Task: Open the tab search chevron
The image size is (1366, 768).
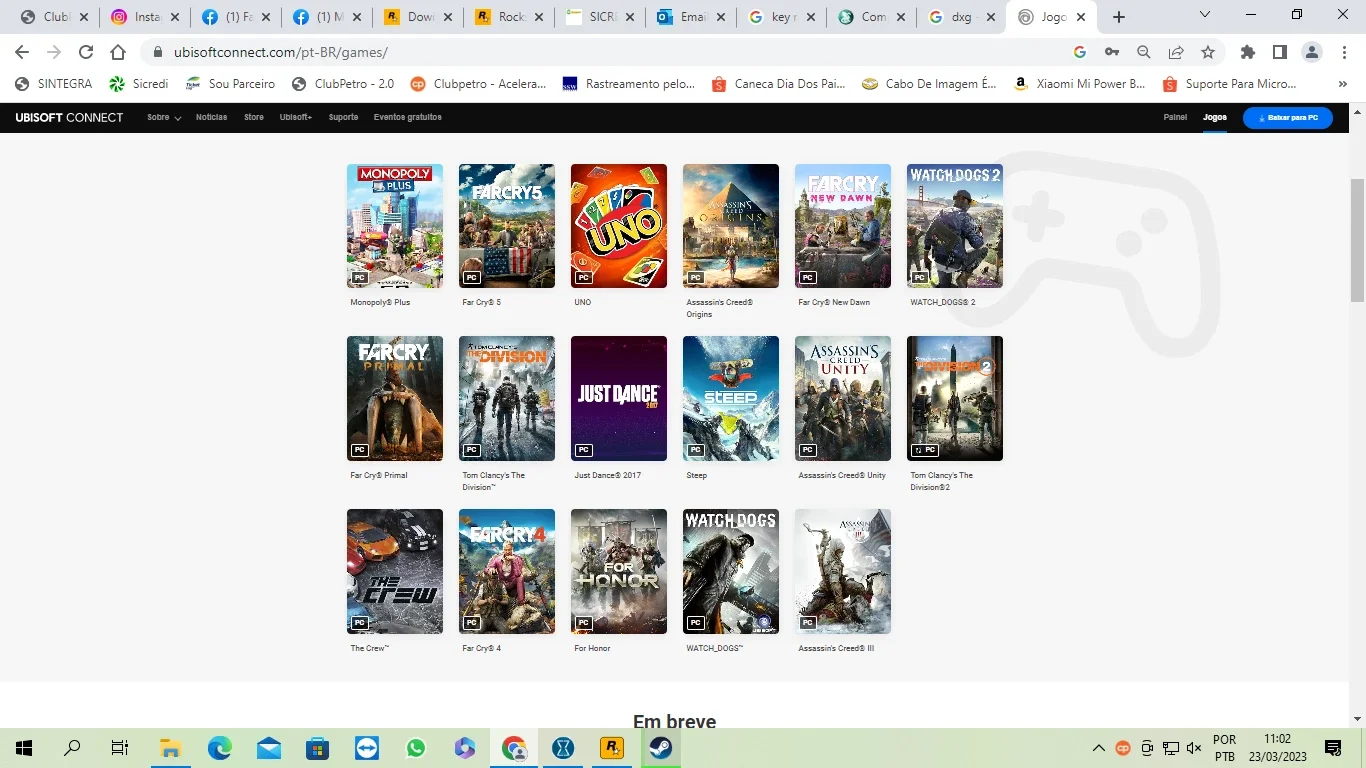Action: coord(1205,15)
